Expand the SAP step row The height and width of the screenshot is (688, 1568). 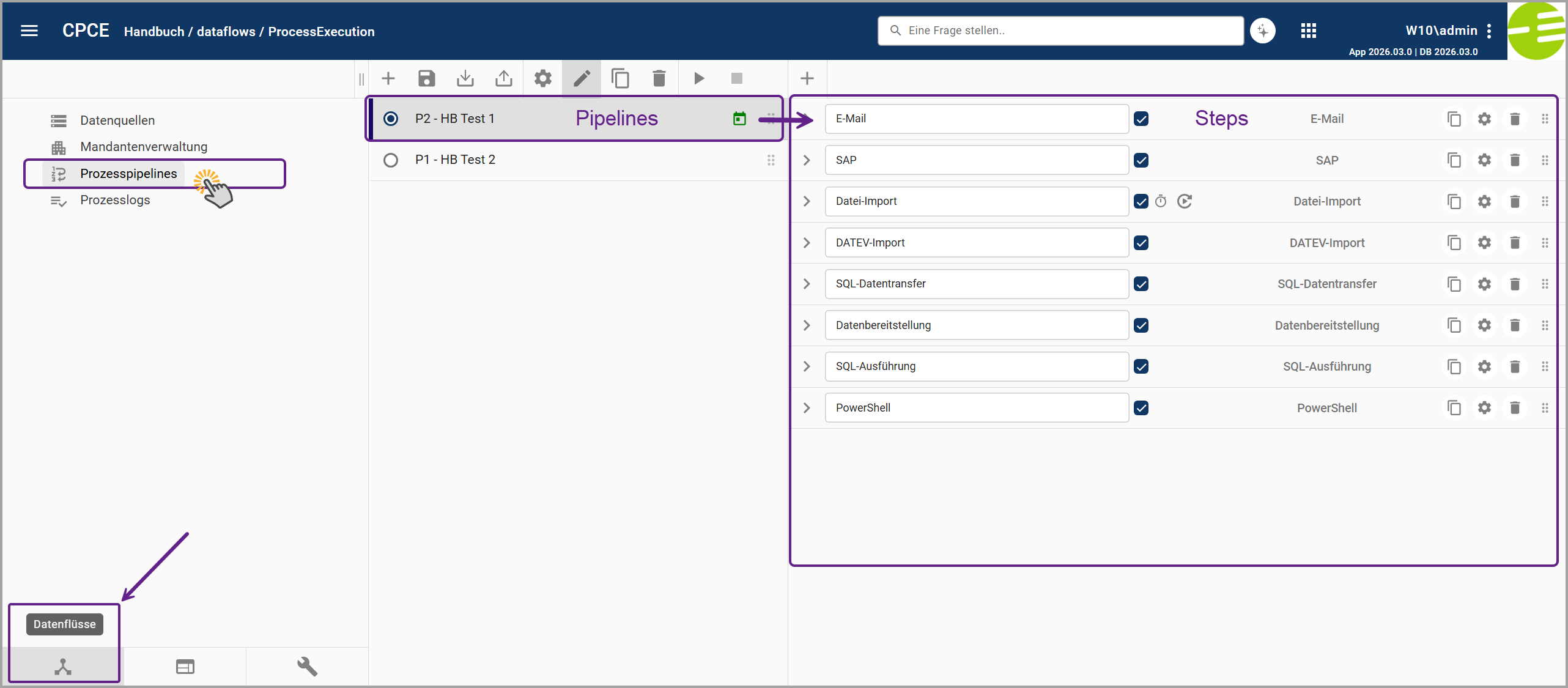point(807,160)
